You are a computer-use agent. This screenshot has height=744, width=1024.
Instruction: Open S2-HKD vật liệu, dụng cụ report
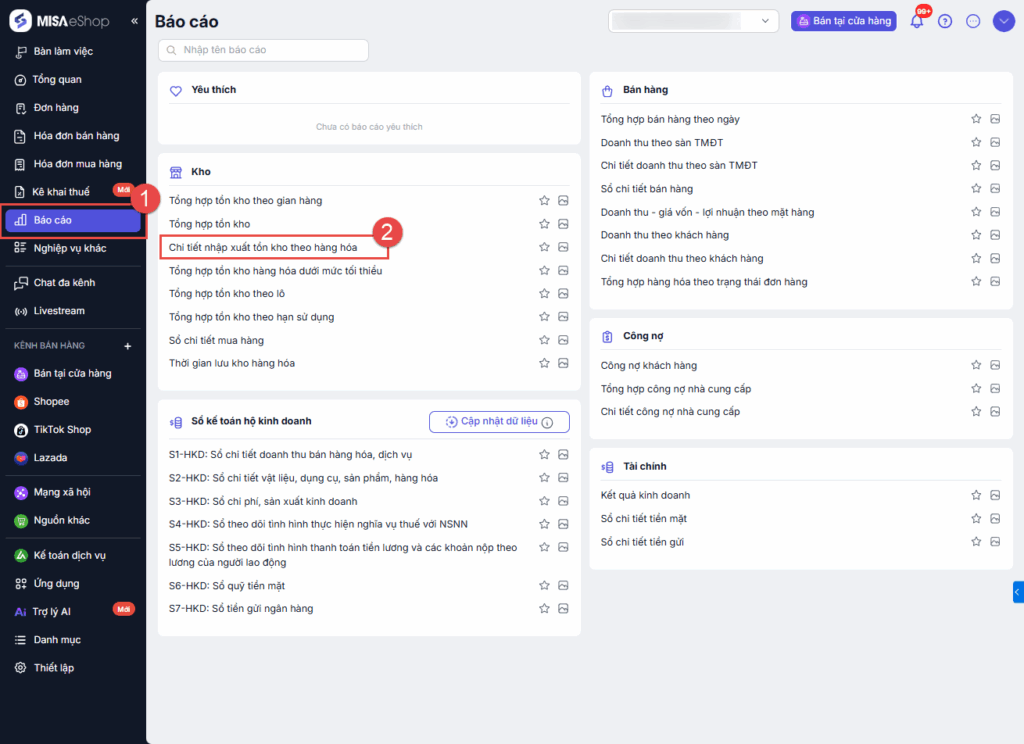(303, 478)
